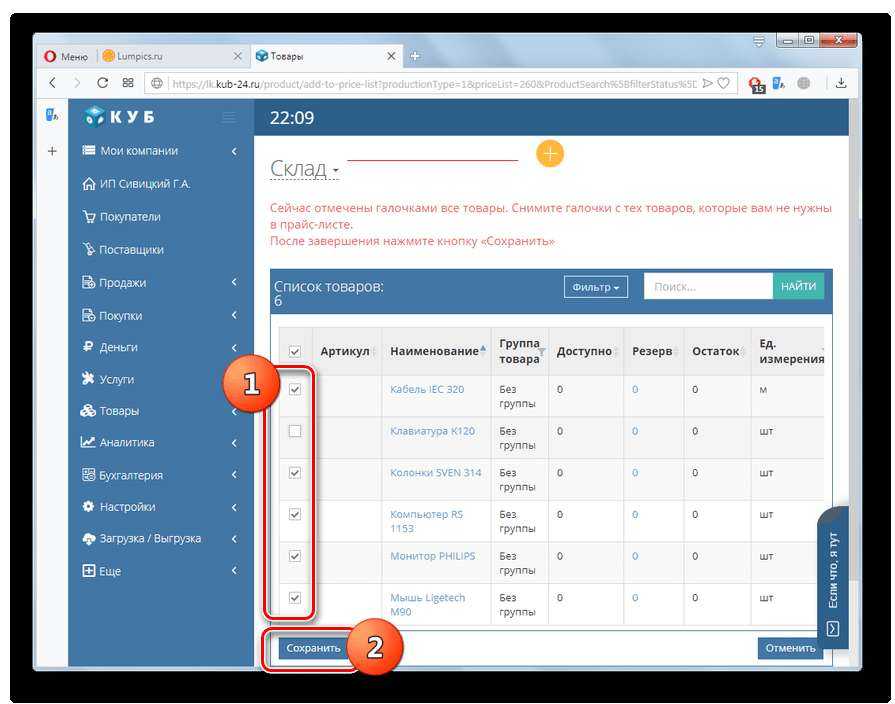This screenshot has height=704, width=895.
Task: Click the site info globe icon
Action: 156,84
